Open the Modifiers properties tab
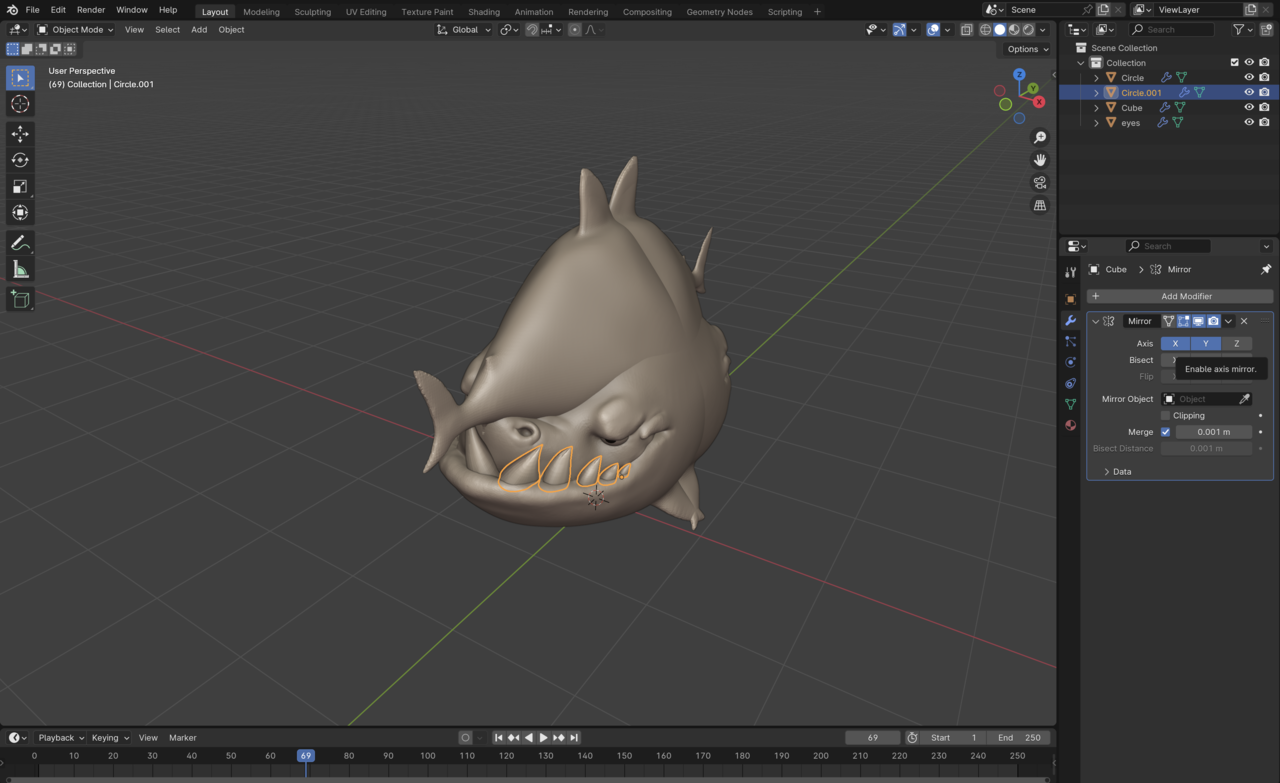Image resolution: width=1280 pixels, height=783 pixels. click(1070, 321)
